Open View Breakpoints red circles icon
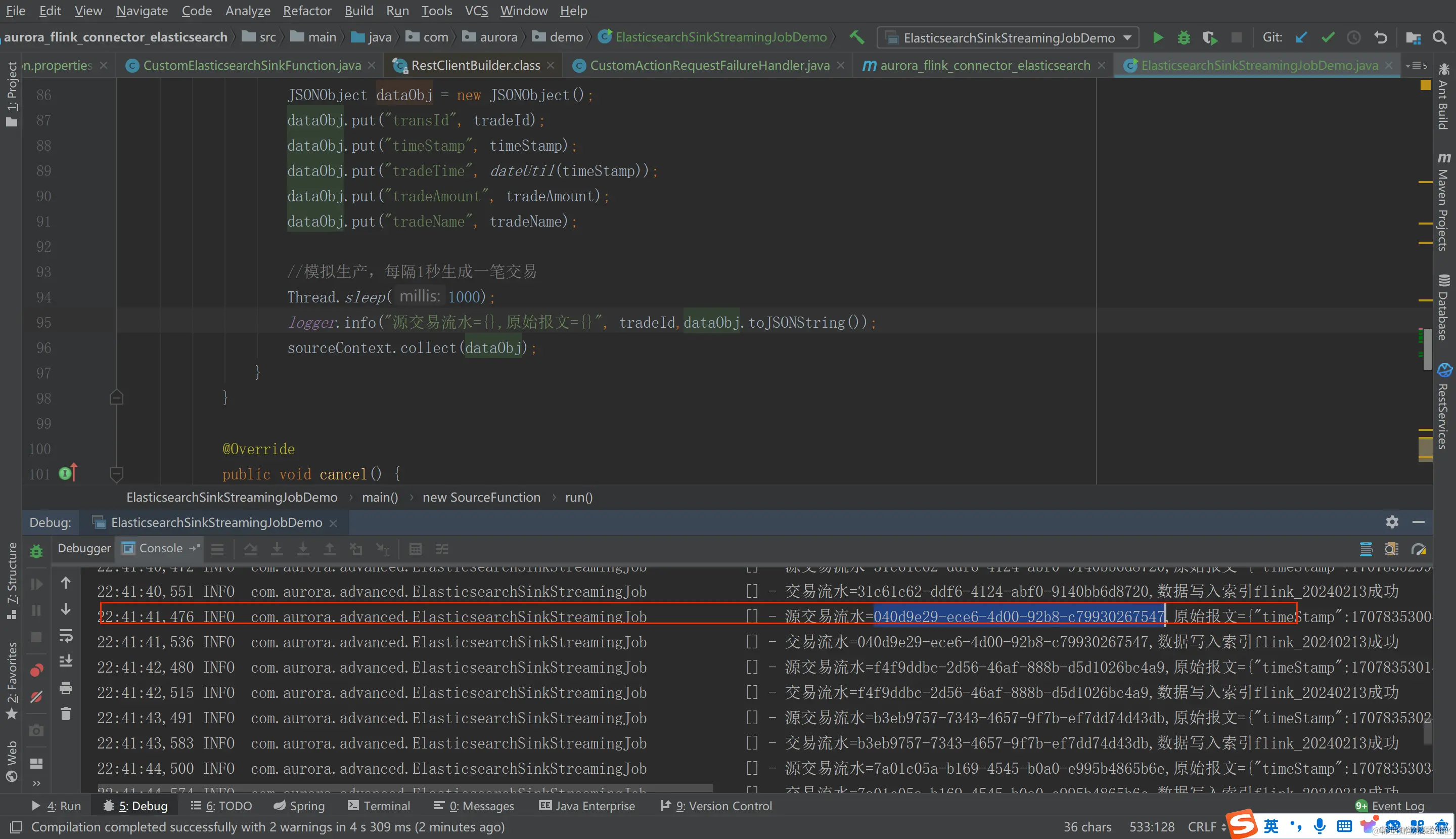1456x839 pixels. tap(36, 670)
